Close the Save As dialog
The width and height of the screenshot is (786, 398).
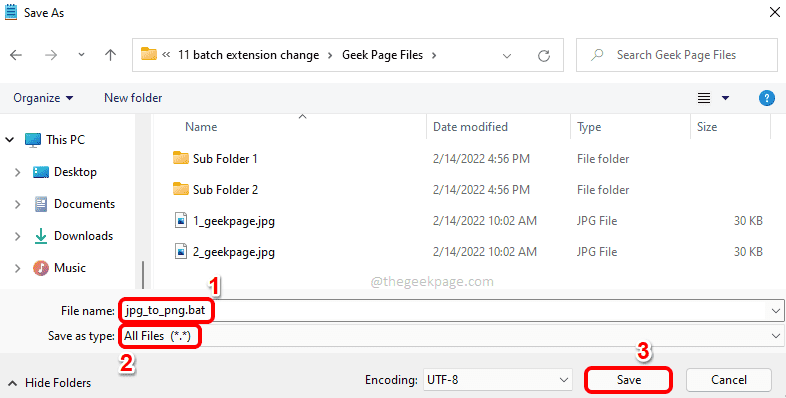[774, 13]
